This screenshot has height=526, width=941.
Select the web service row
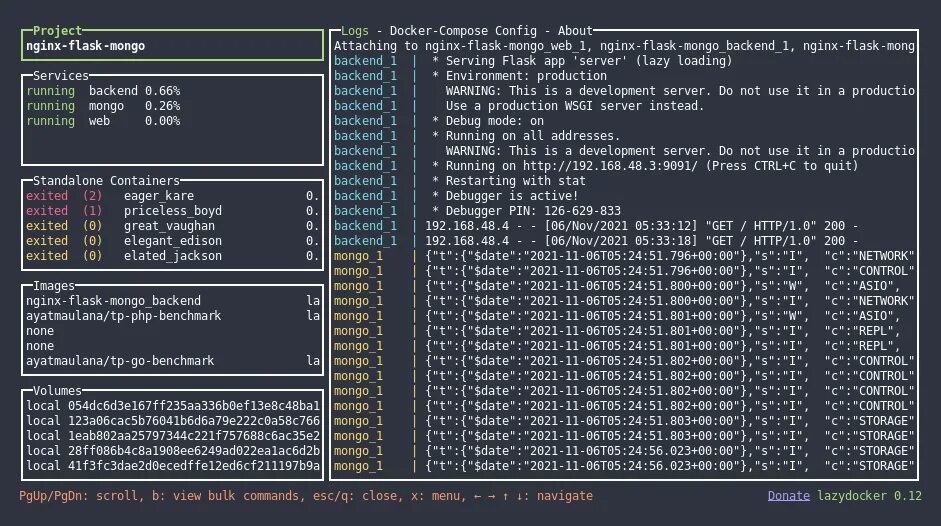172,121
